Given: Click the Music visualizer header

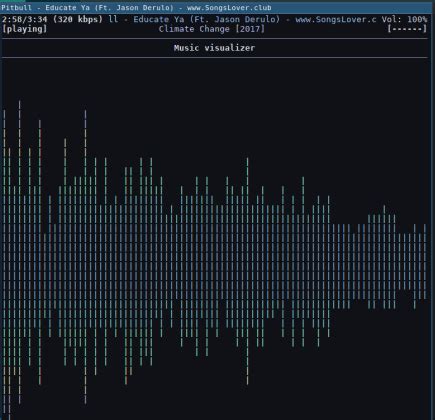Looking at the screenshot, I should tap(214, 48).
